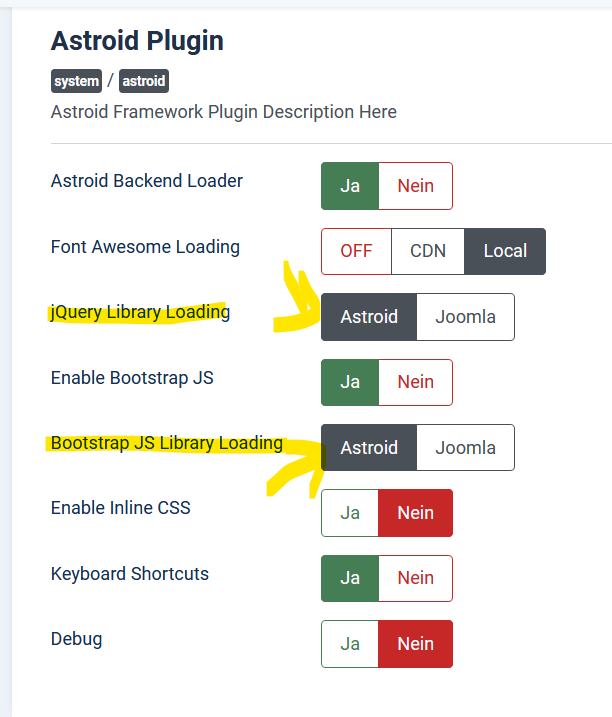Click the astroid element badge
Image resolution: width=612 pixels, height=717 pixels.
144,81
